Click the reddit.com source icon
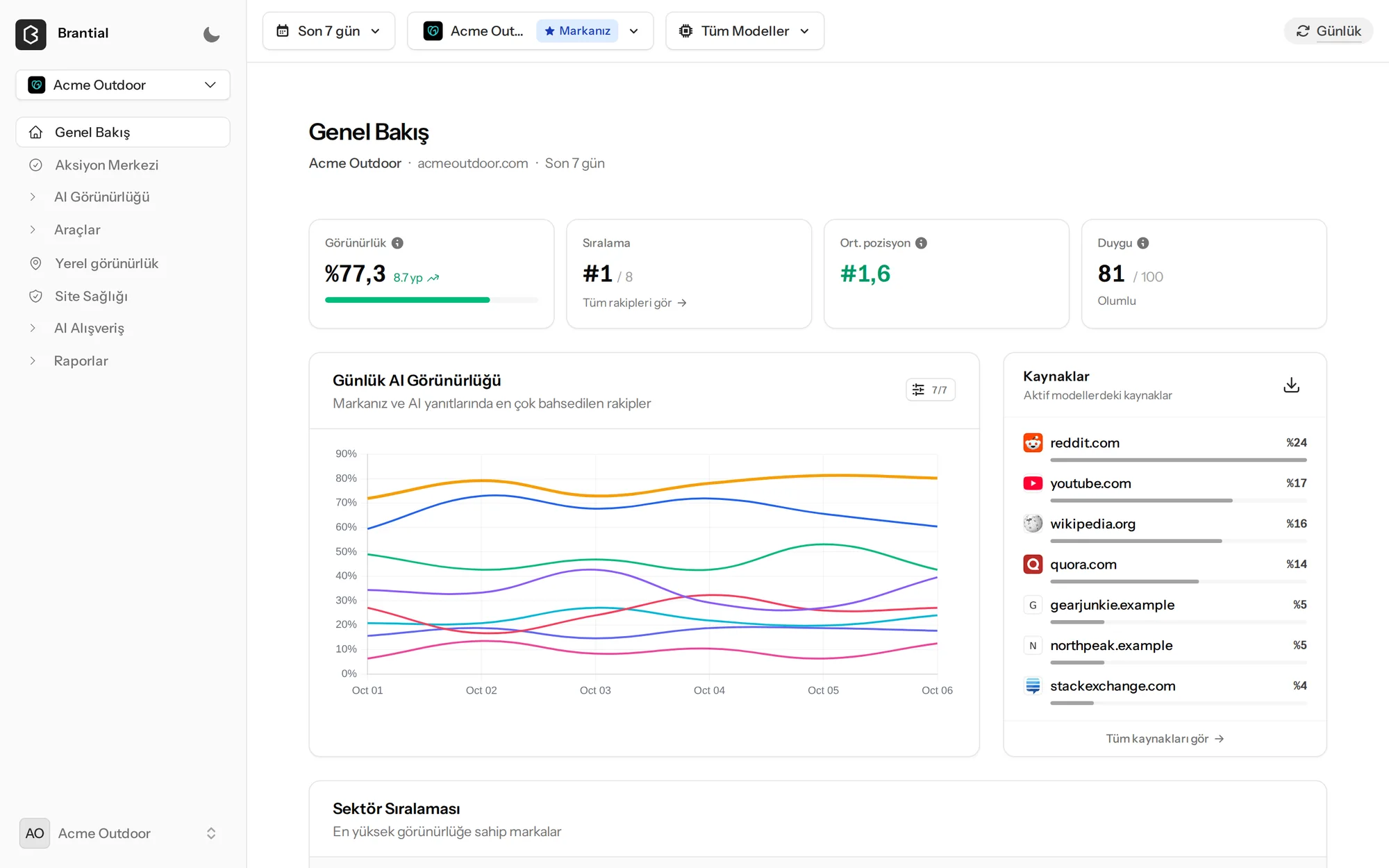Viewport: 1389px width, 868px height. pos(1033,442)
